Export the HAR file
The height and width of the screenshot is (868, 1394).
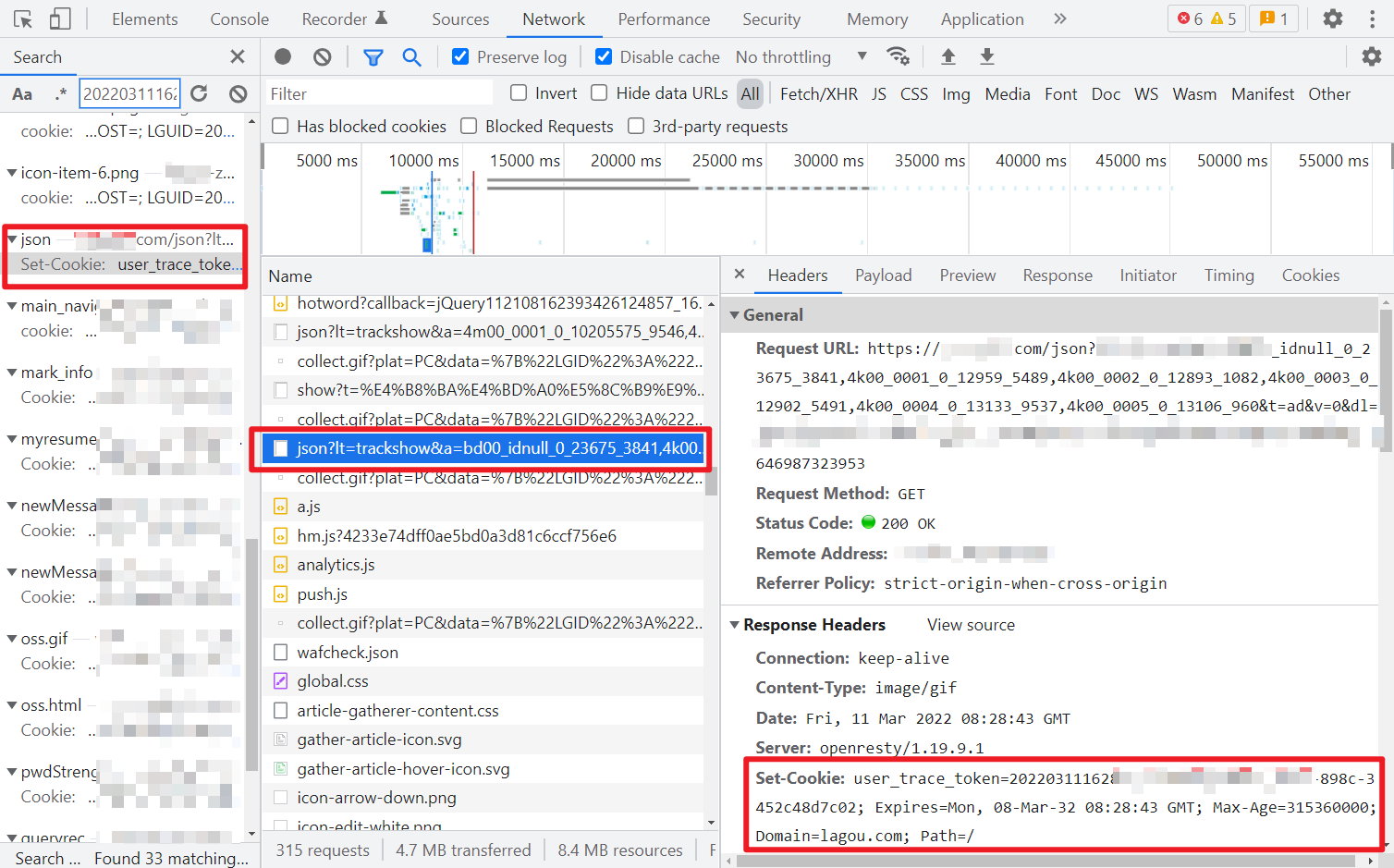pyautogui.click(x=987, y=56)
